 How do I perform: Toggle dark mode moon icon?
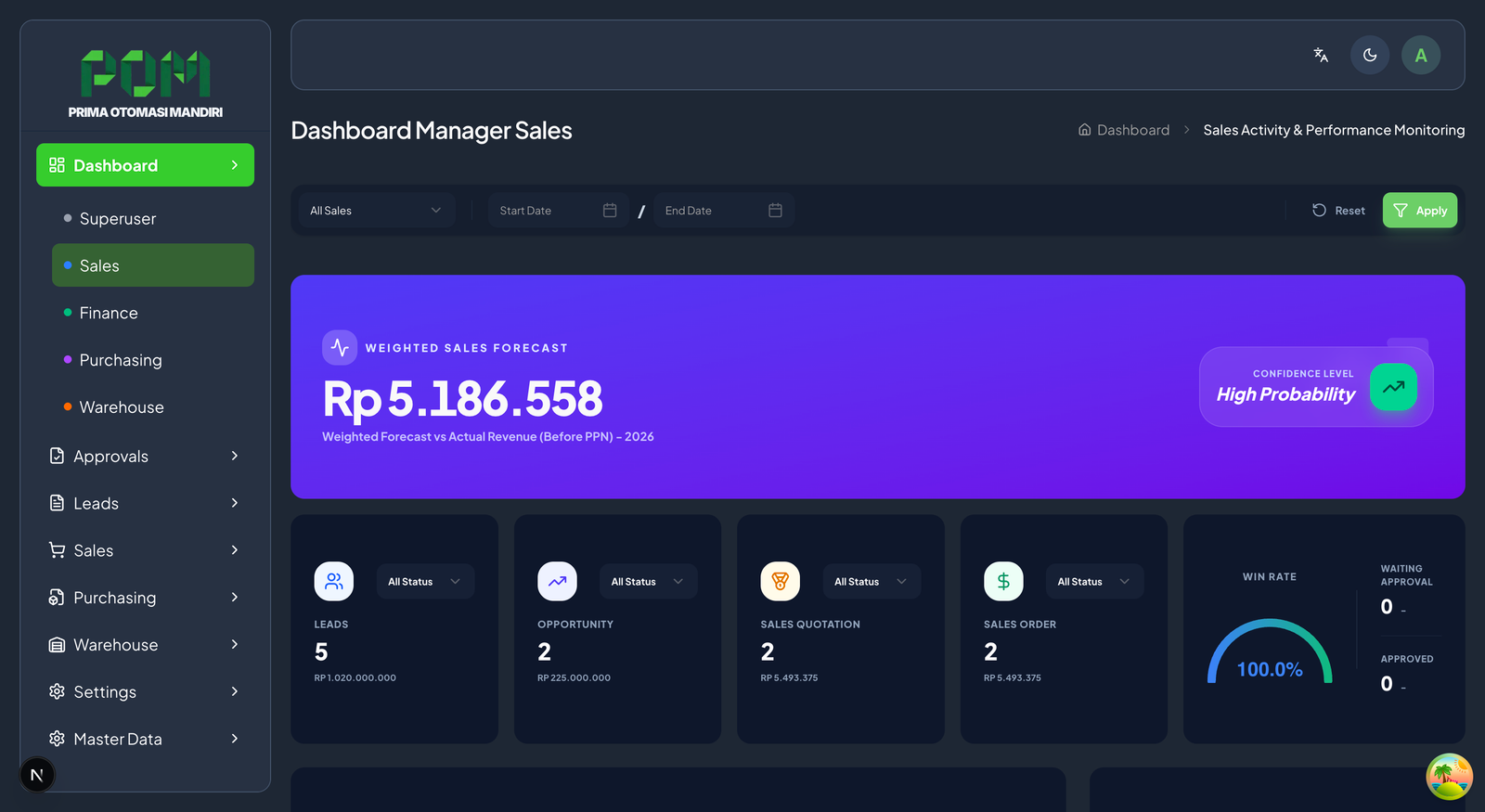pyautogui.click(x=1370, y=55)
